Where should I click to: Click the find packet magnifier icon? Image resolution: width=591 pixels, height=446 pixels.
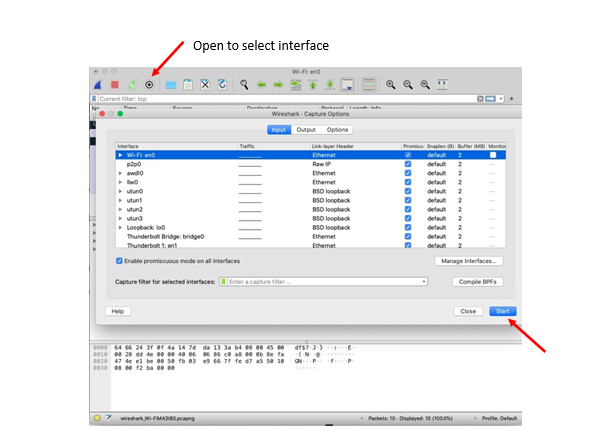[x=244, y=84]
